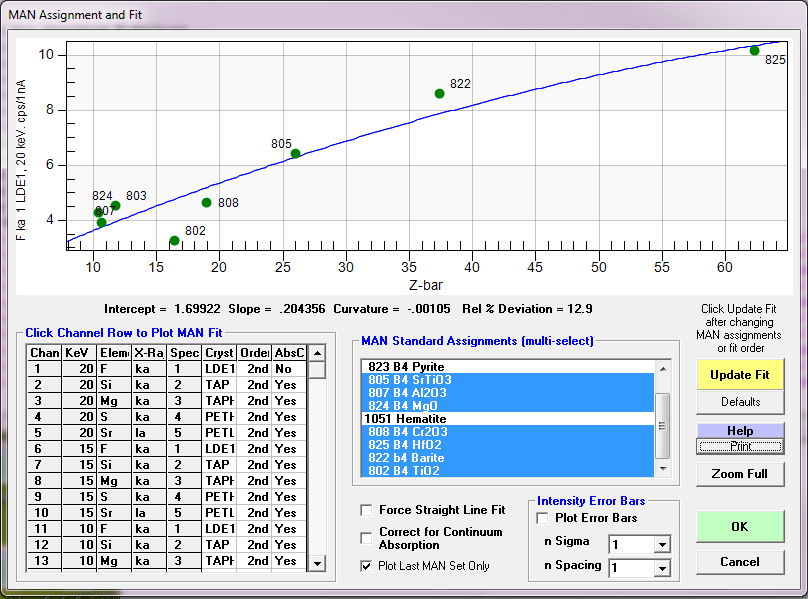Open the n Spacing dropdown
The width and height of the screenshot is (808, 599).
point(661,569)
